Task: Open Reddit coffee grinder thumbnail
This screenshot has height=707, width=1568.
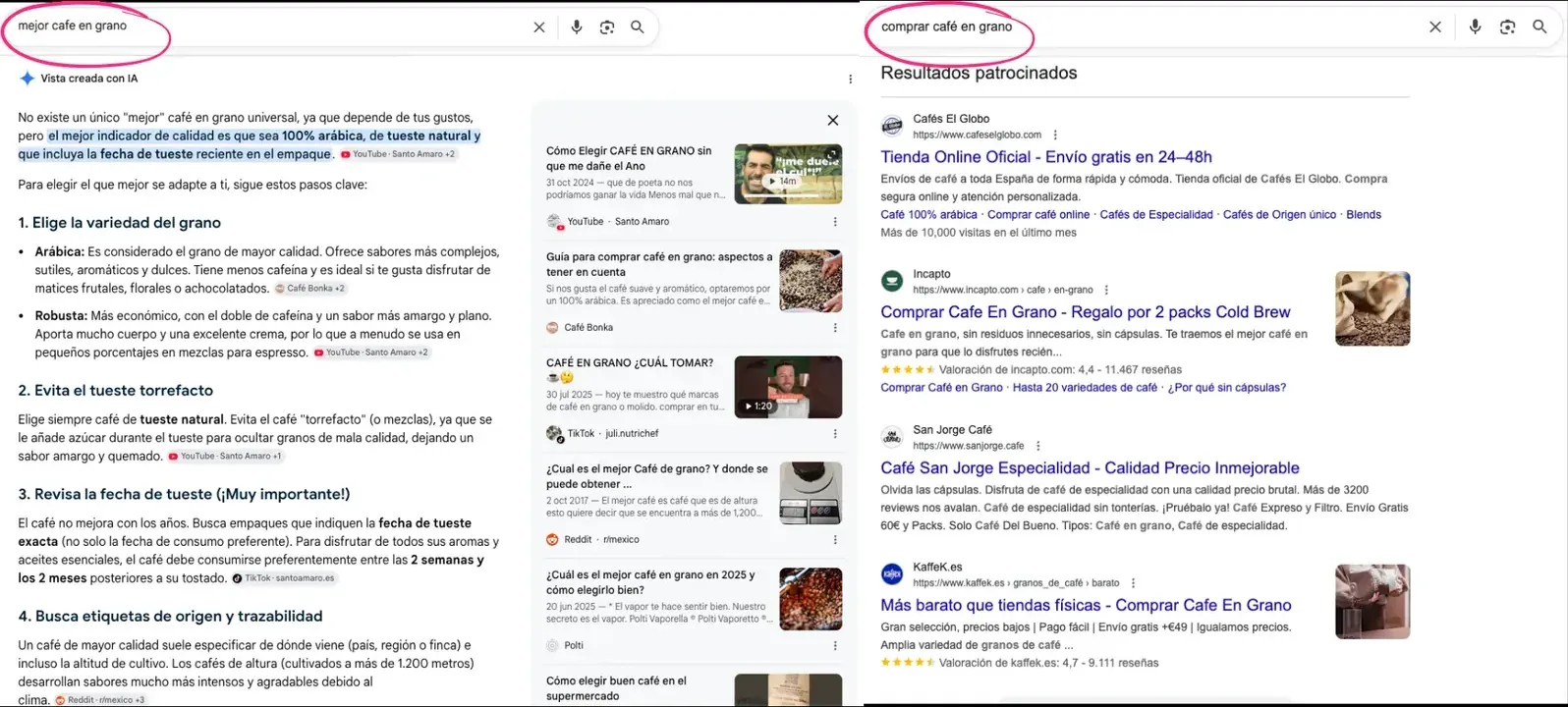Action: click(x=811, y=493)
